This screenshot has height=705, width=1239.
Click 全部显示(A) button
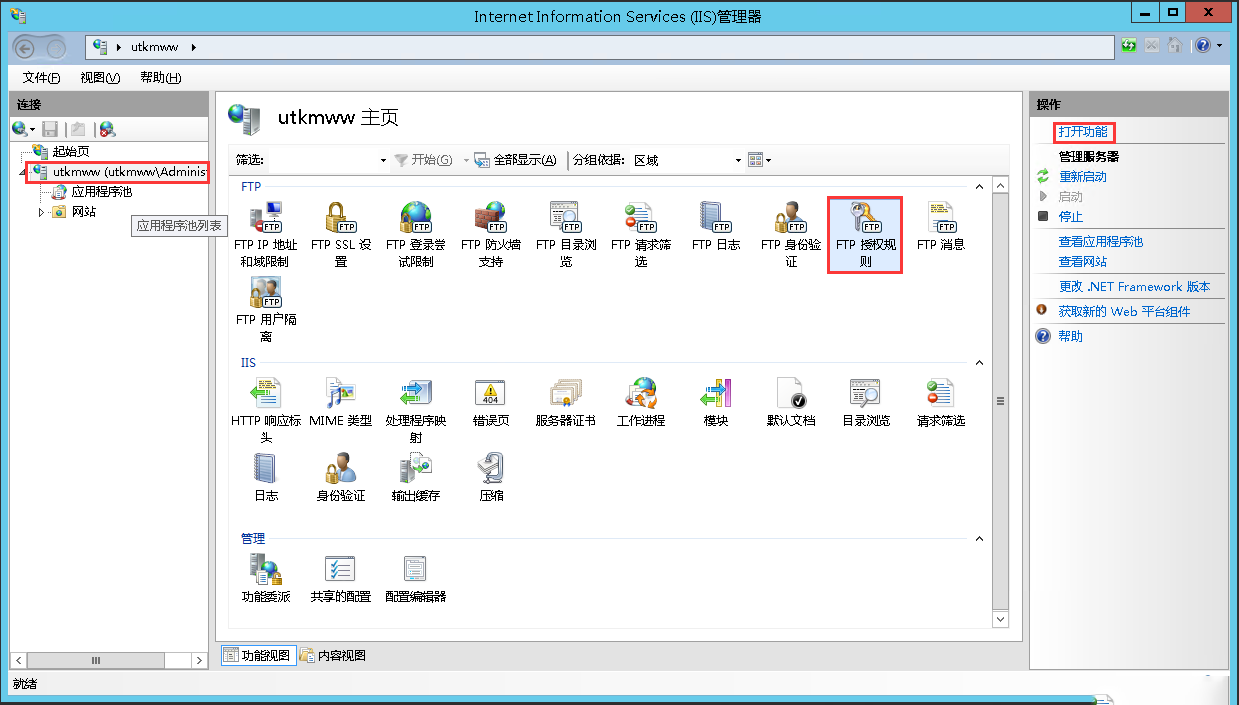point(516,160)
